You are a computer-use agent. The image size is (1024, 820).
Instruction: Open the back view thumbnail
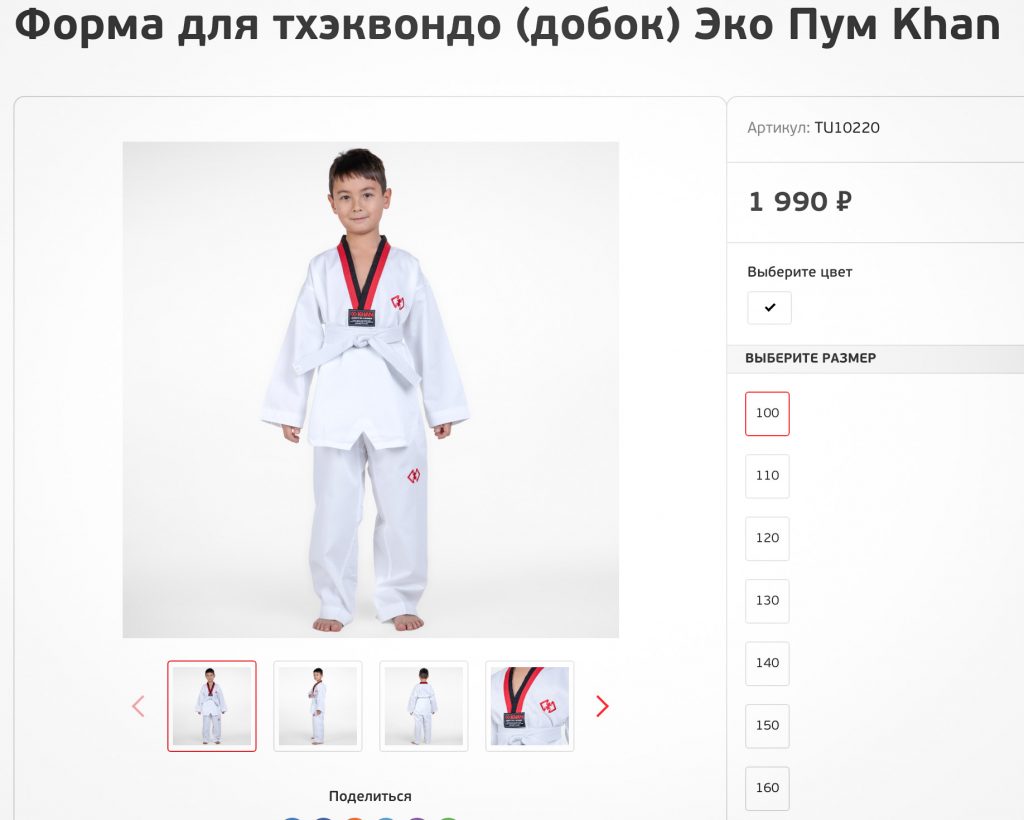pos(424,706)
